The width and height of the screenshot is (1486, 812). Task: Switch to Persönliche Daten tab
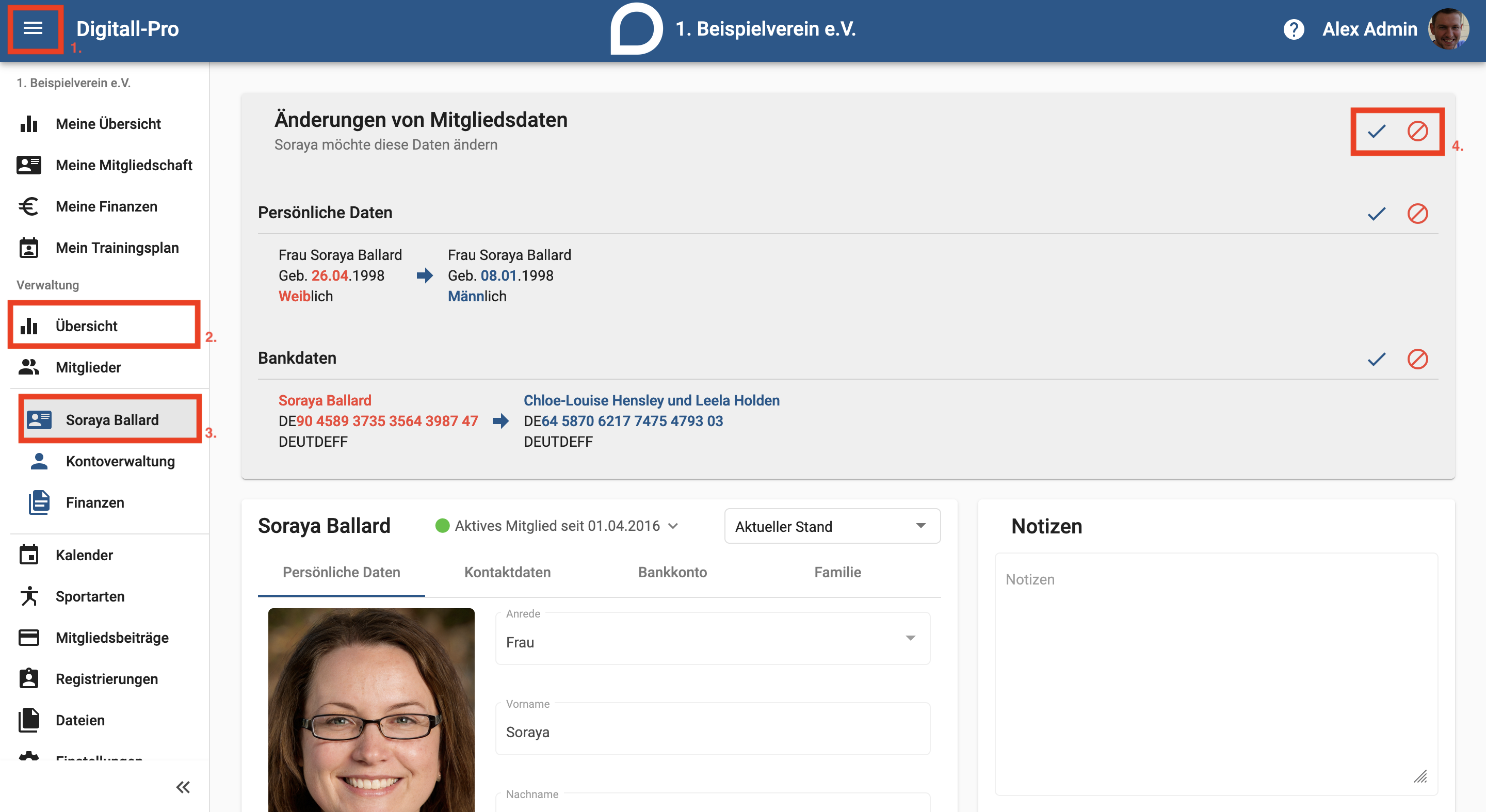[341, 573]
